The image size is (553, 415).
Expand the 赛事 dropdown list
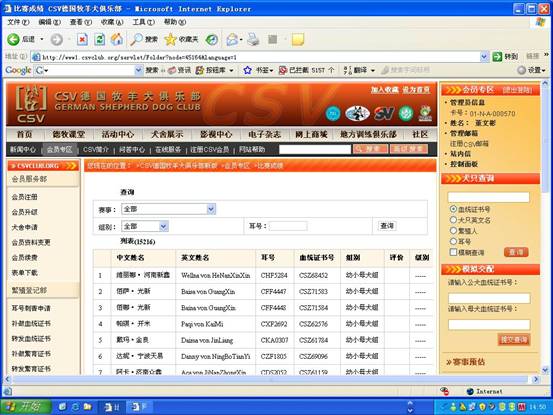tap(211, 209)
